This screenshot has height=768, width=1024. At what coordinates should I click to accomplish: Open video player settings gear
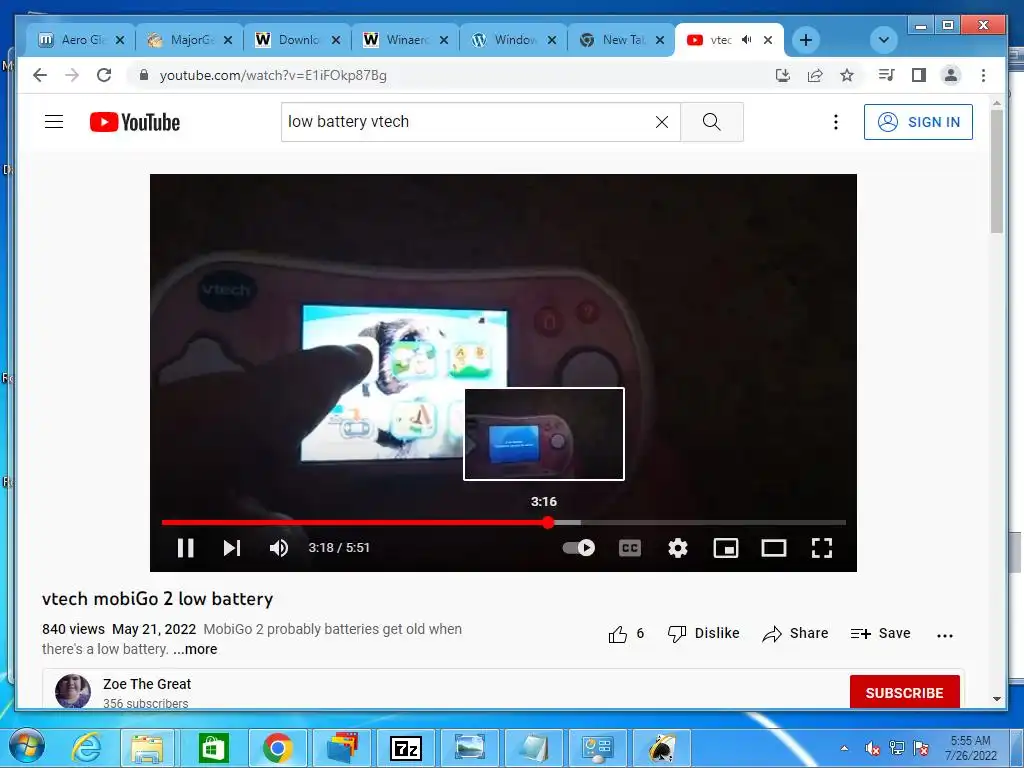coord(678,547)
